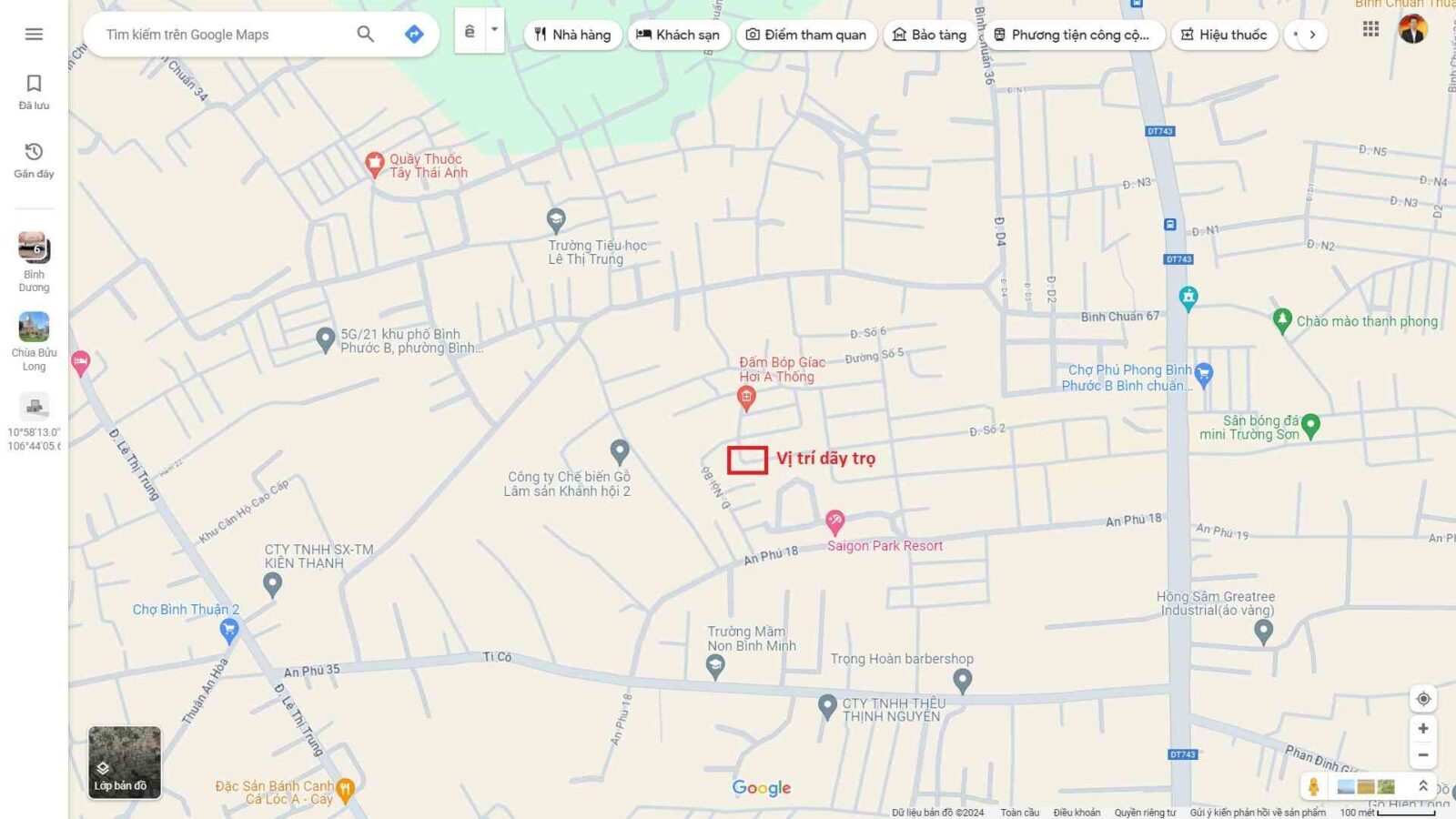Click the magnifying glass search icon
1456x819 pixels.
pos(365,35)
